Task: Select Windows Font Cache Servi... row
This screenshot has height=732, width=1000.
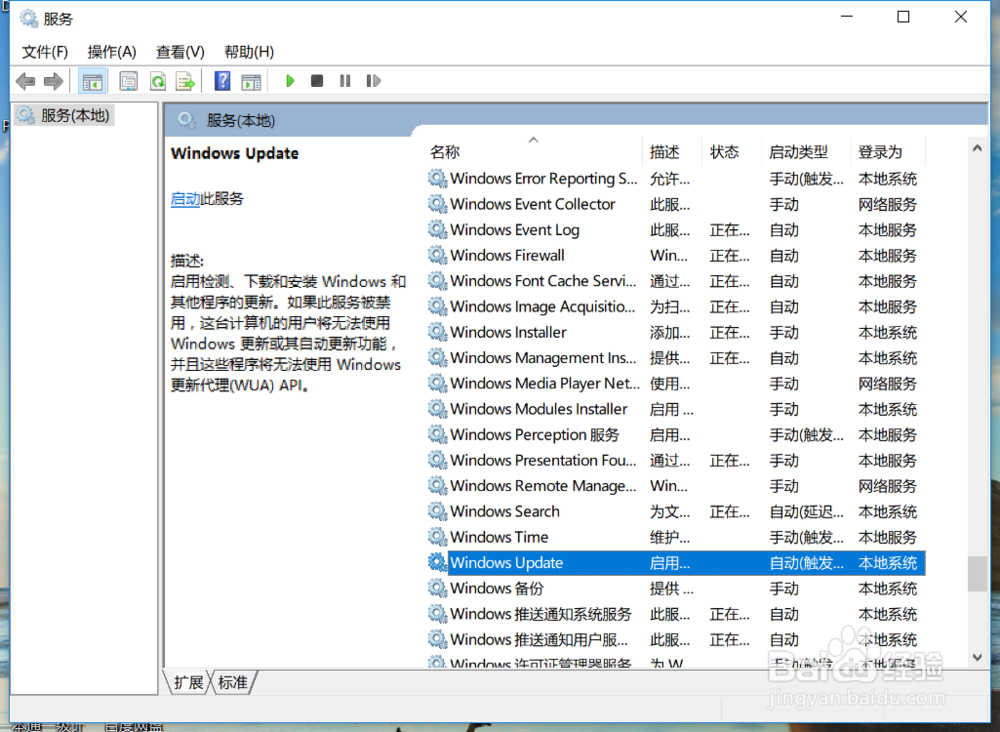Action: [x=675, y=281]
